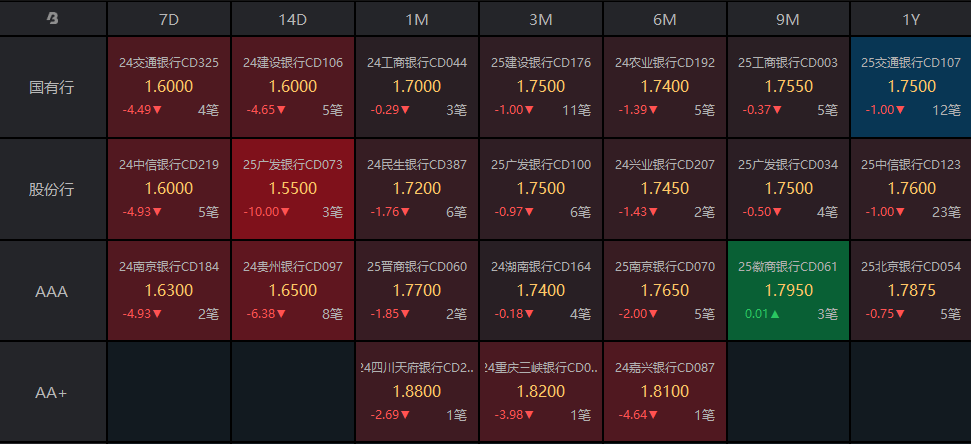The width and height of the screenshot is (971, 444).
Task: Click the 24嘉兴银行CD087 quote cell
Action: click(x=665, y=392)
